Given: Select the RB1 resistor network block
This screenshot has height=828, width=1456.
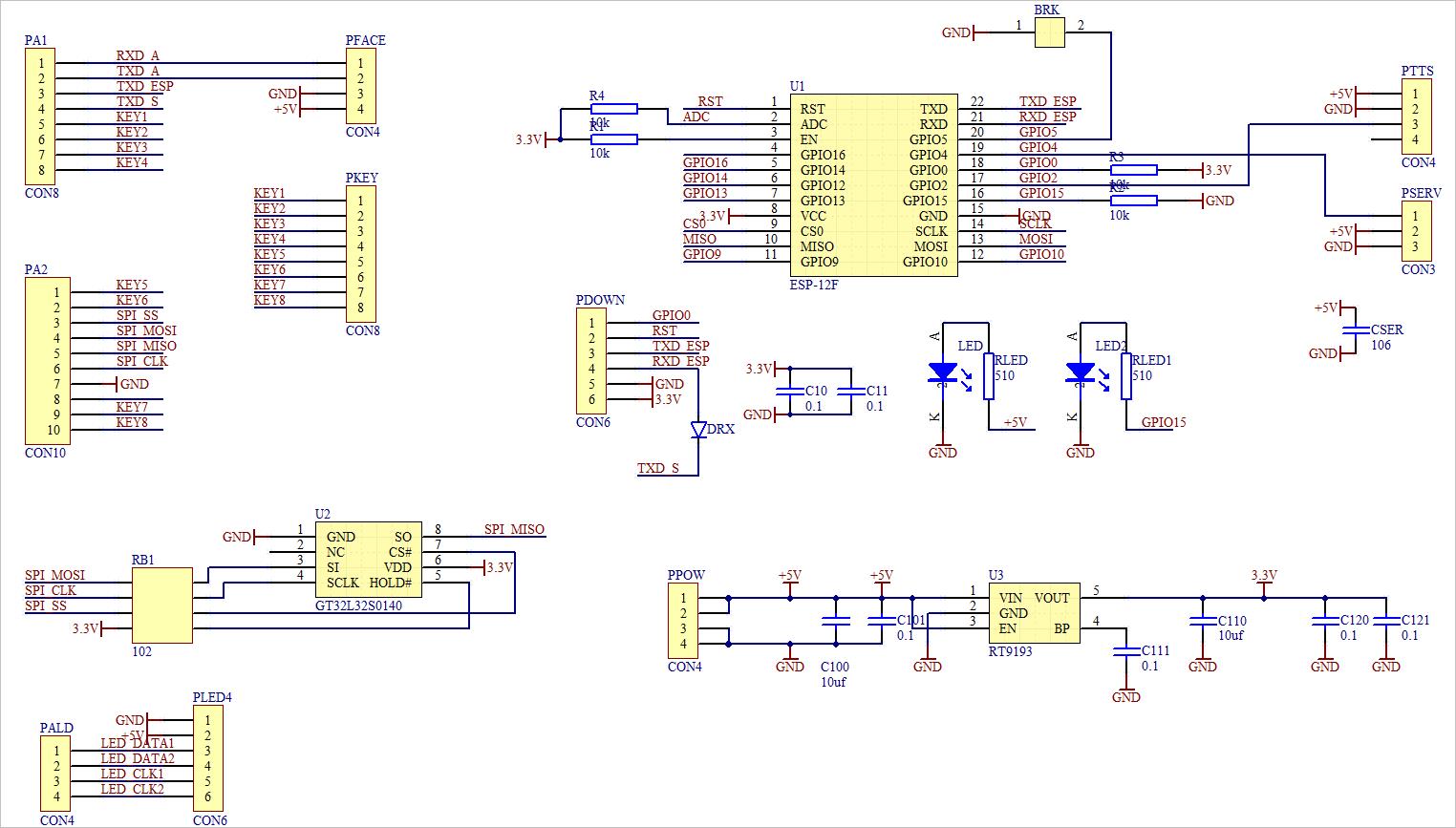Looking at the screenshot, I should 162,605.
